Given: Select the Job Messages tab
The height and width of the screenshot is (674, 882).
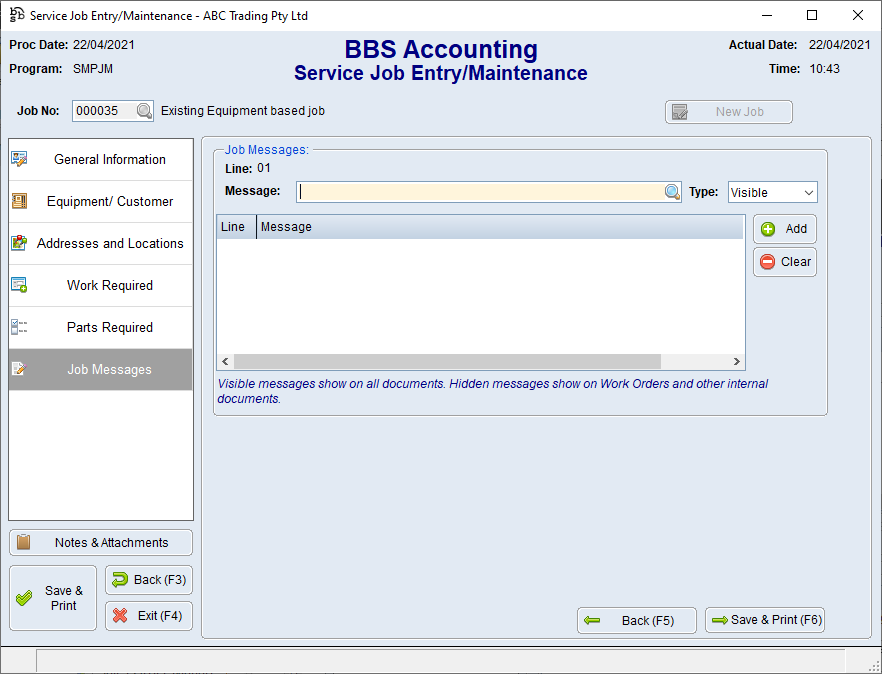Looking at the screenshot, I should tap(109, 369).
